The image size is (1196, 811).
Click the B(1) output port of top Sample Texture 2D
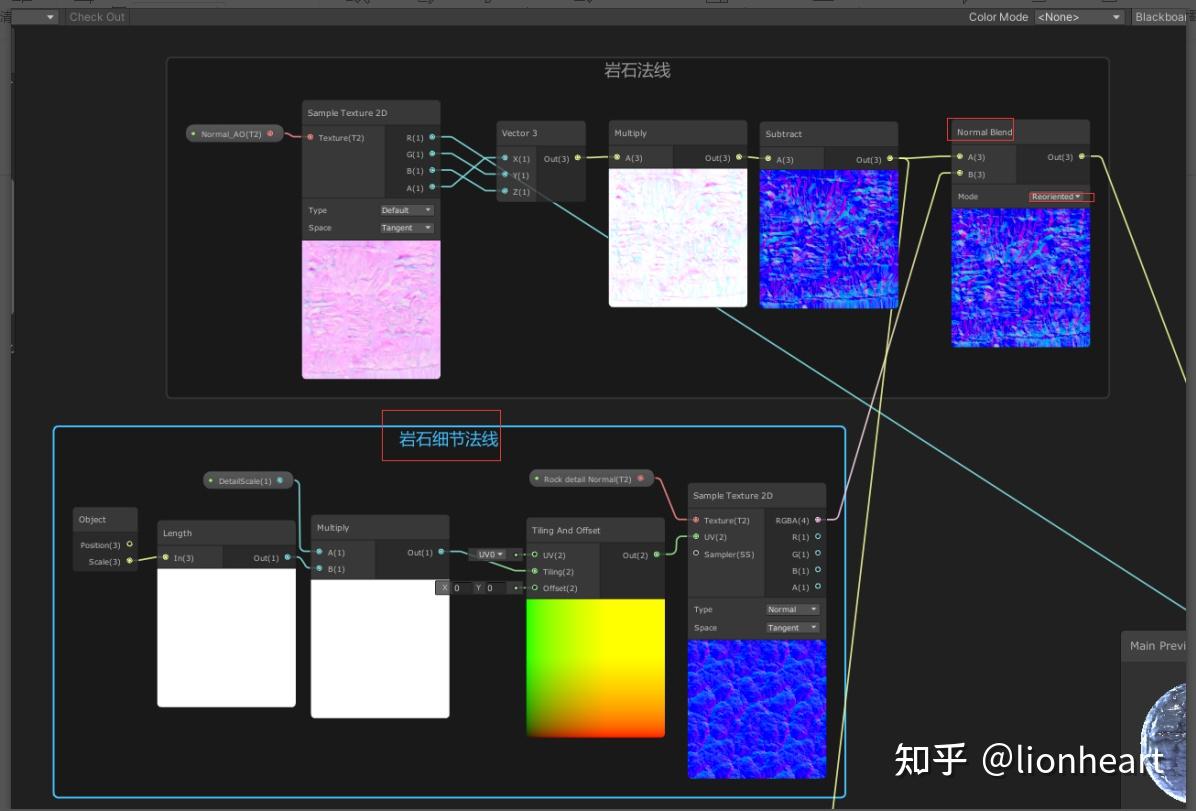[x=432, y=171]
